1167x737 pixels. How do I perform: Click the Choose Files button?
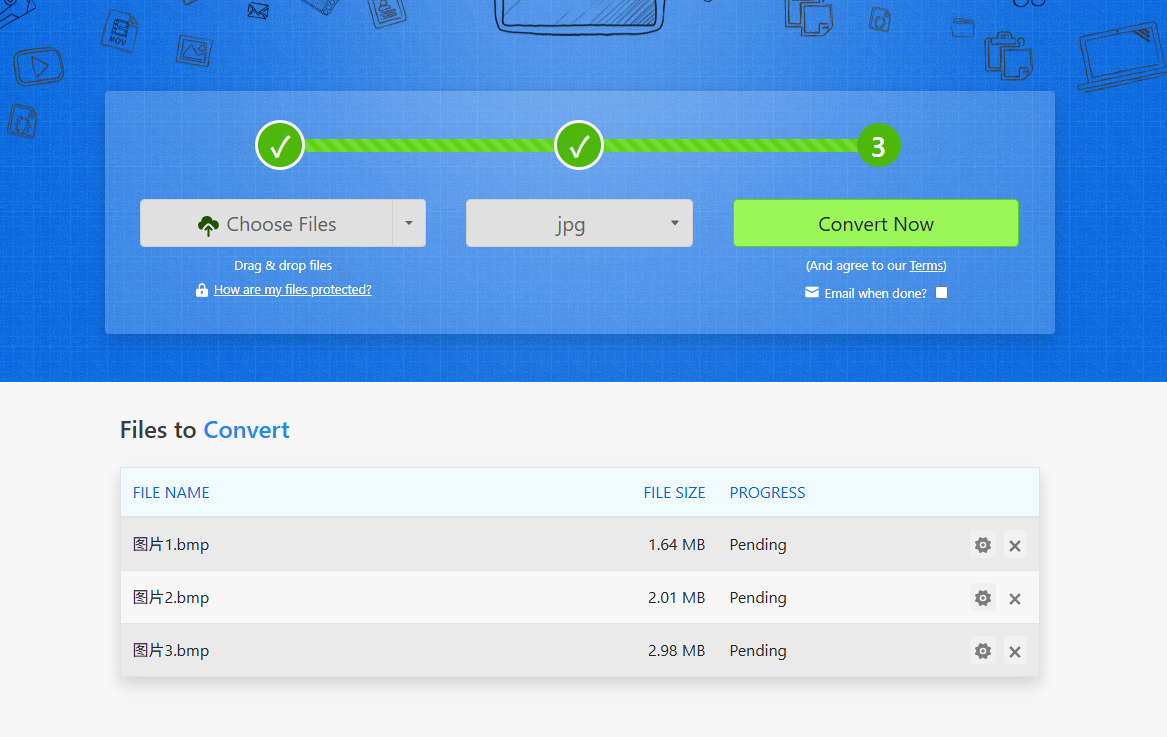click(266, 223)
